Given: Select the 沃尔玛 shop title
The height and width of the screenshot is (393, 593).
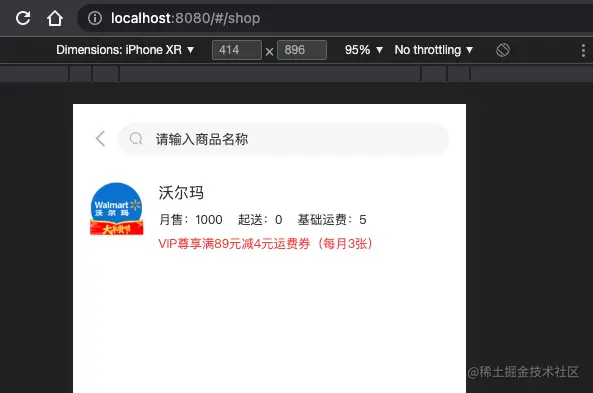Looking at the screenshot, I should [181, 193].
